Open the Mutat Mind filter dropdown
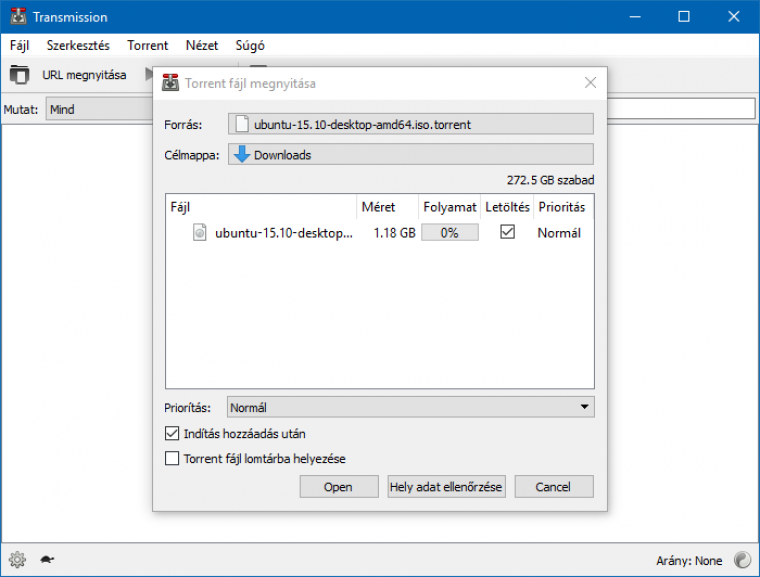 coord(100,109)
